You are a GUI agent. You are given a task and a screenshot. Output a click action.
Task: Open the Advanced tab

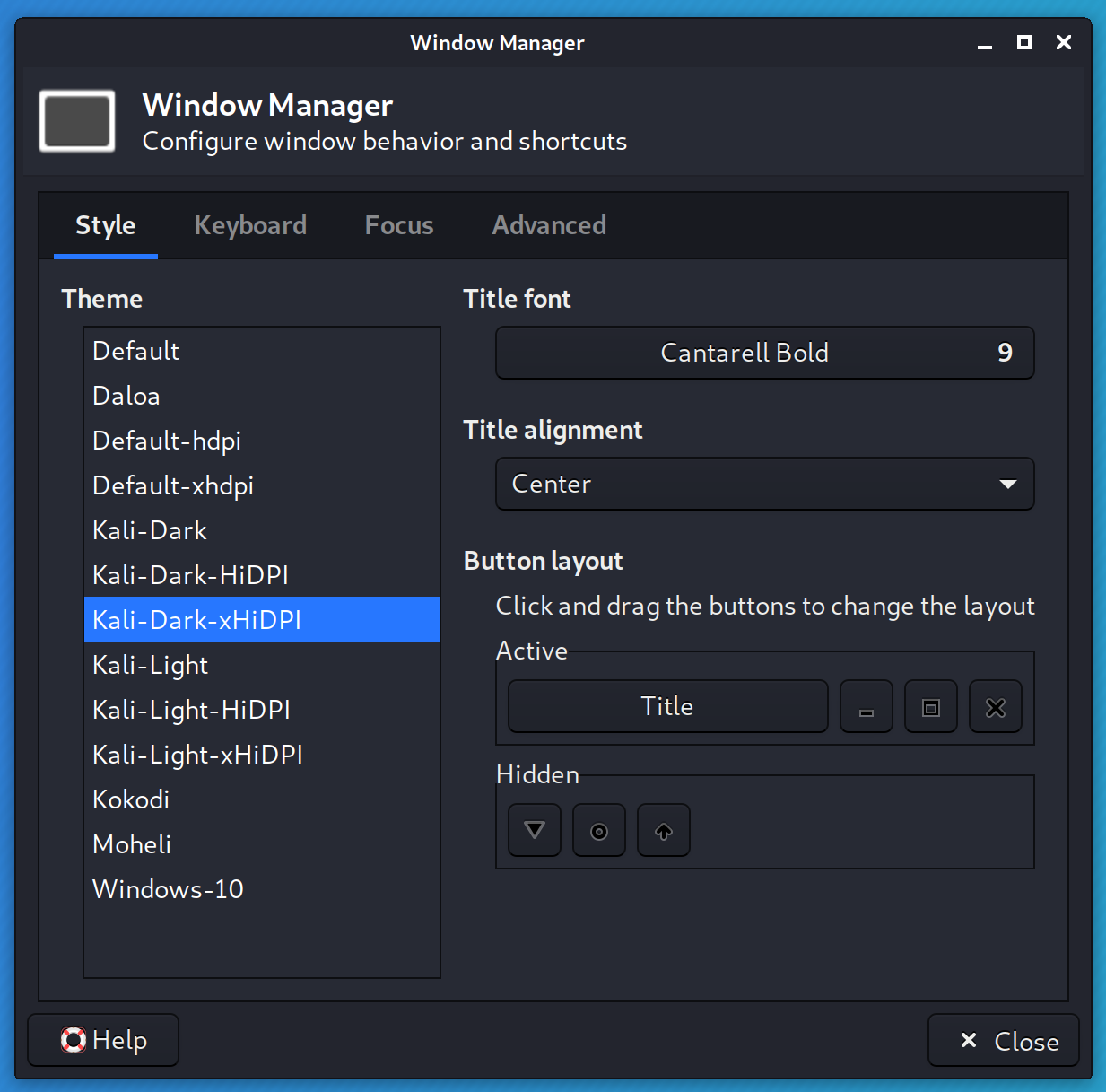549,225
